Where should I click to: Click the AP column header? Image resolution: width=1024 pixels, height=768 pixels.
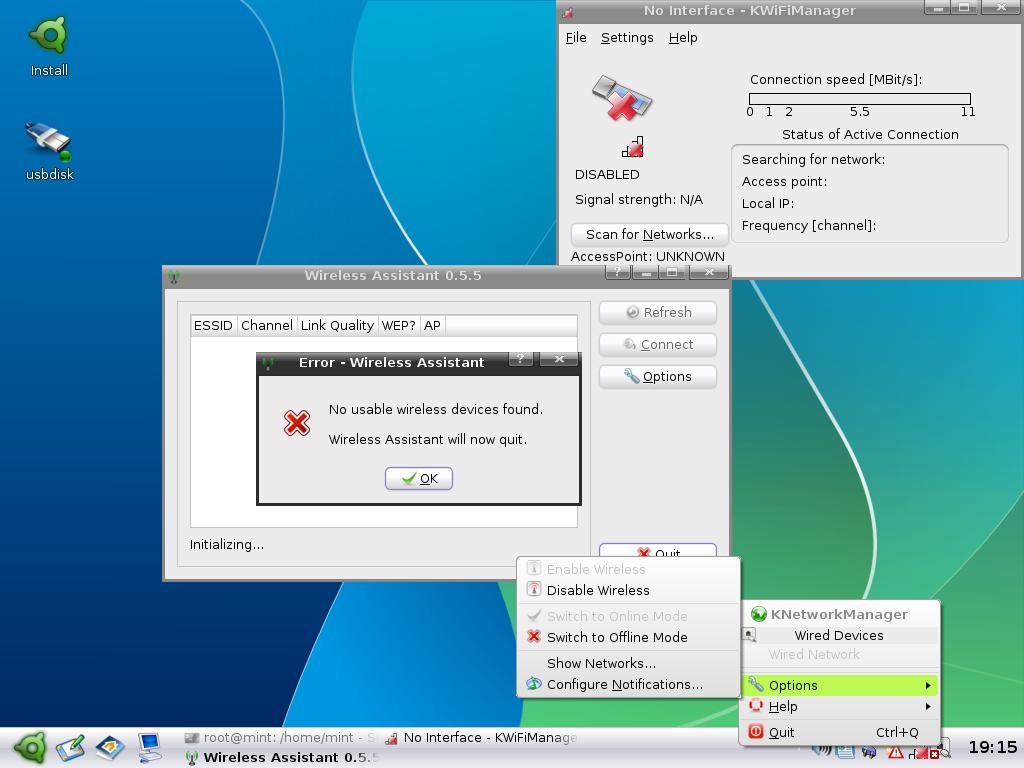432,325
